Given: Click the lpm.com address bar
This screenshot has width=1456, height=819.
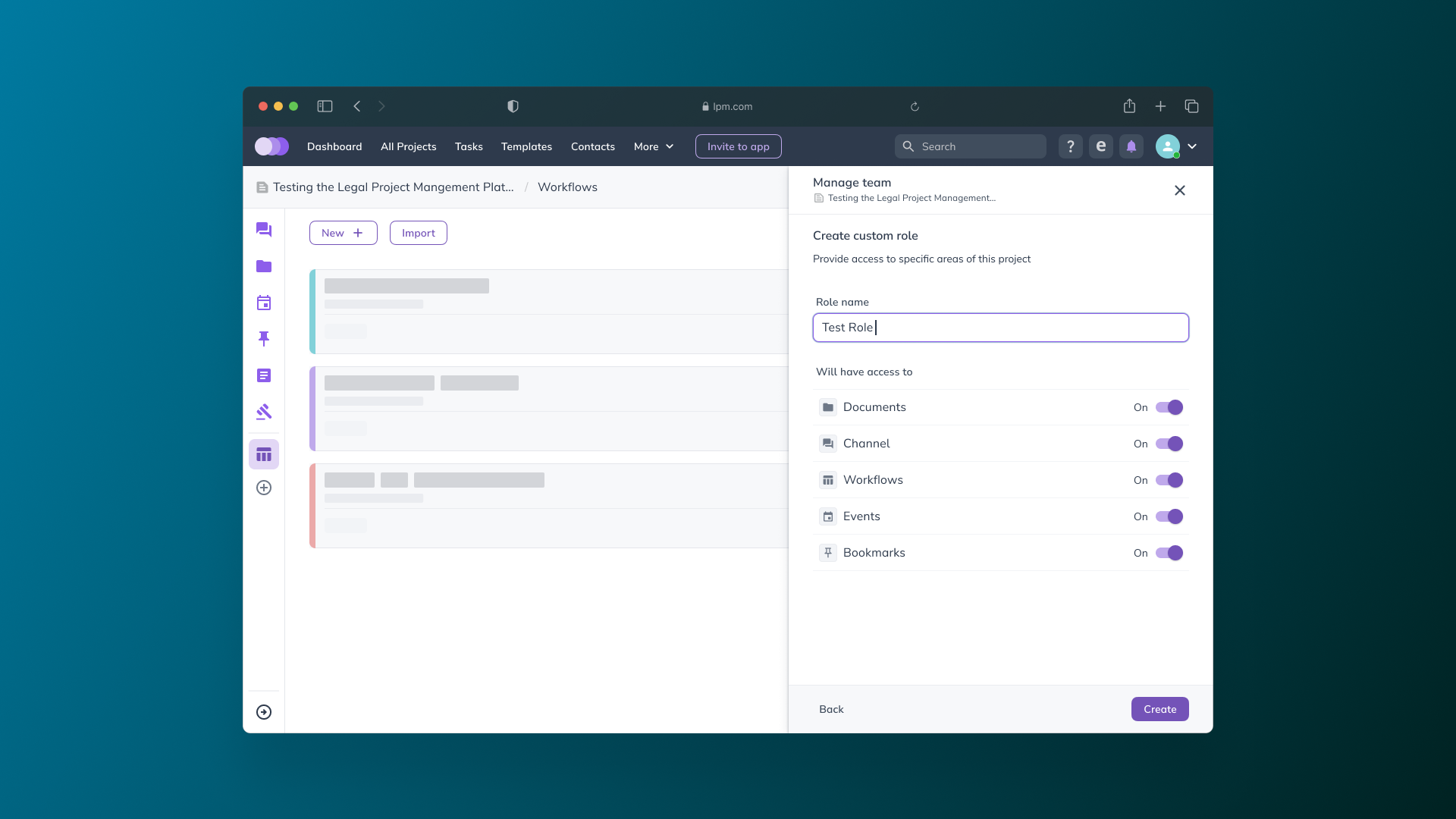Looking at the screenshot, I should [727, 106].
